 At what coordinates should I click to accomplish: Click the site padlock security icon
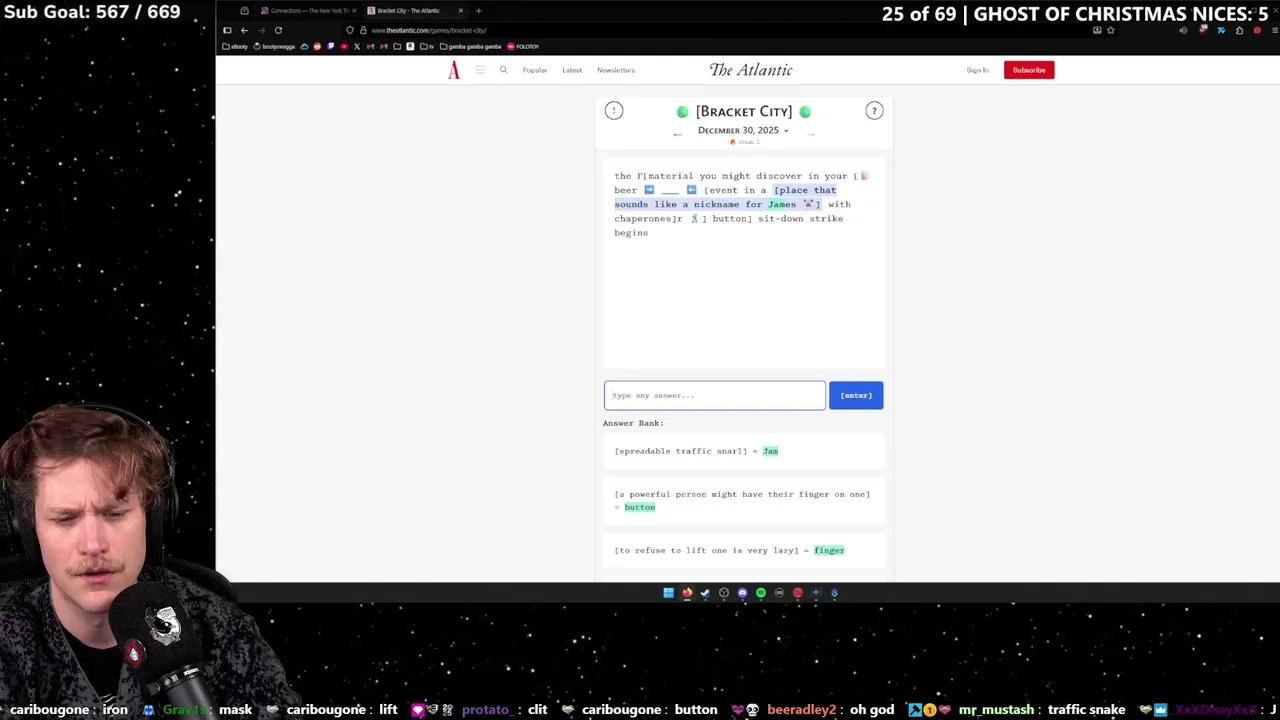[x=363, y=30]
